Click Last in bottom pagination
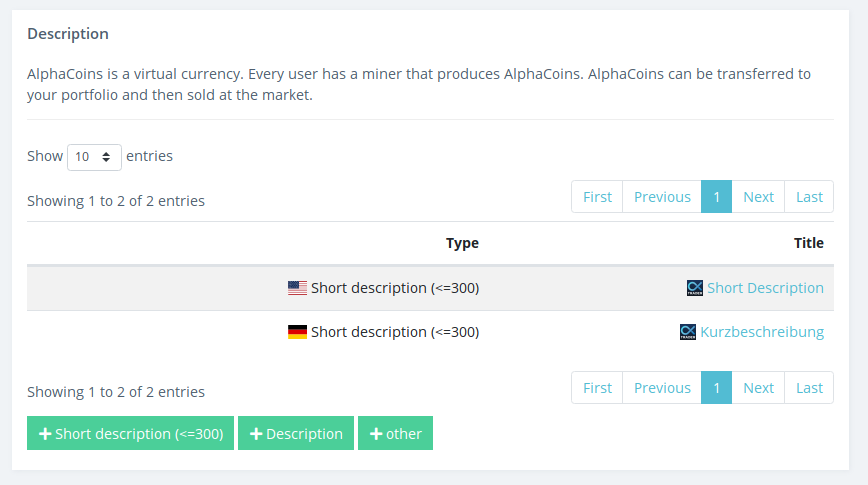Screen dimensions: 868x485 [809, 388]
